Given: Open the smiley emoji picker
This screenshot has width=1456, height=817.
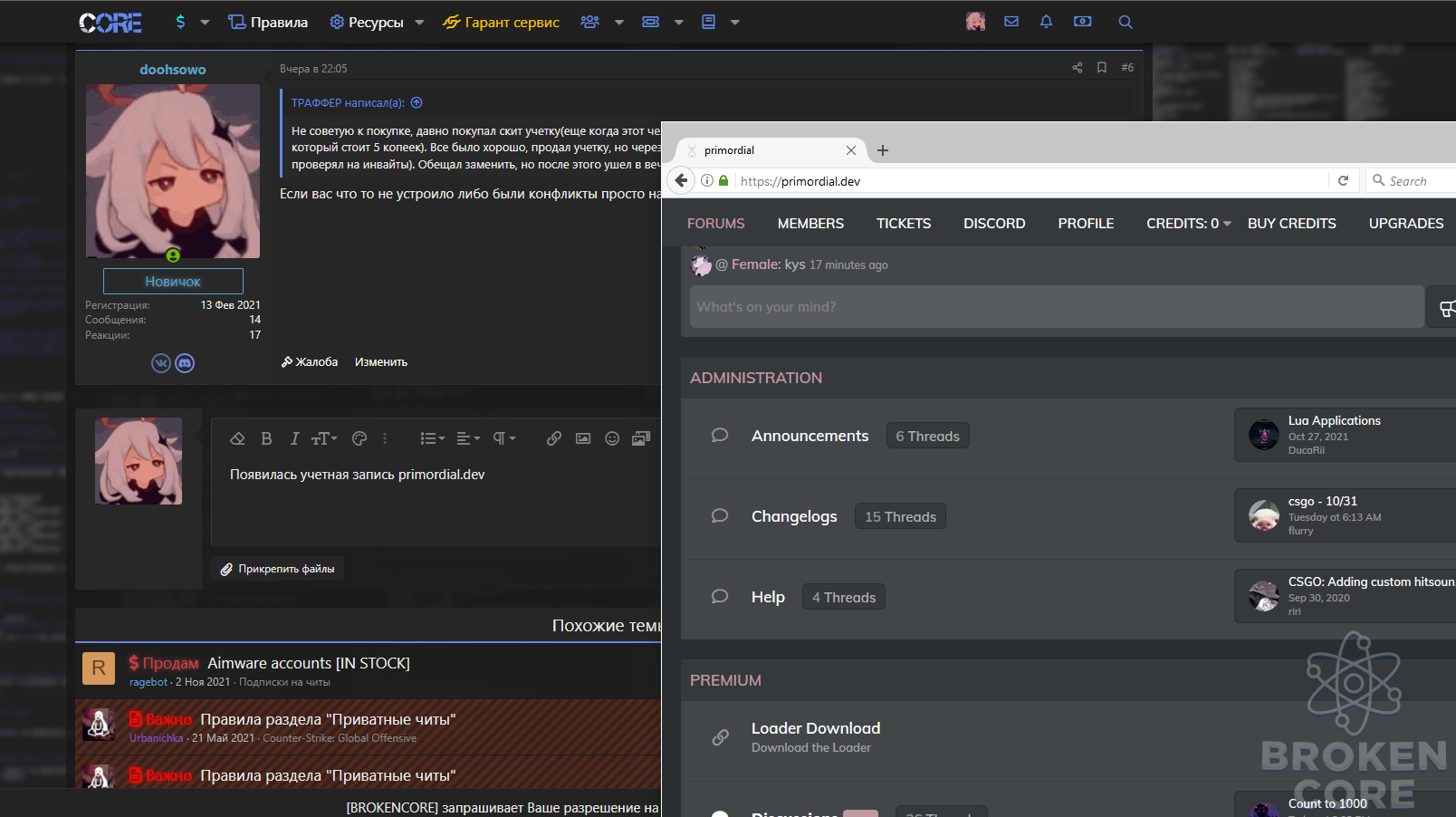Looking at the screenshot, I should 612,438.
